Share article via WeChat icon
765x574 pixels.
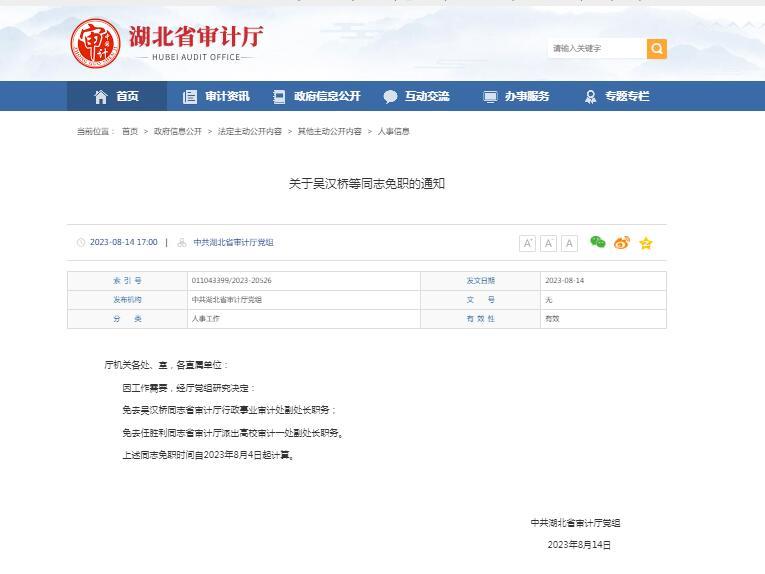(598, 242)
